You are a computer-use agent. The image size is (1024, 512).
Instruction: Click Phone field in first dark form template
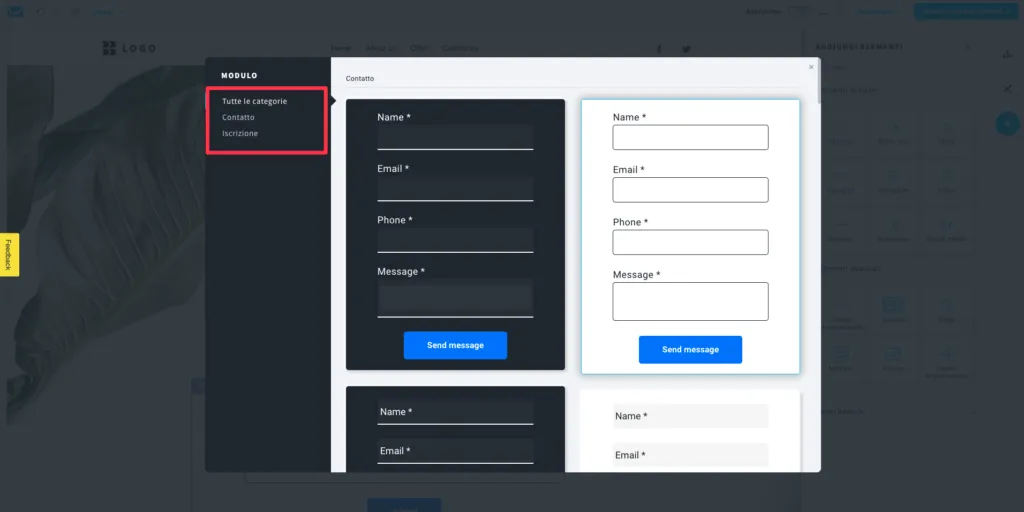[x=455, y=240]
